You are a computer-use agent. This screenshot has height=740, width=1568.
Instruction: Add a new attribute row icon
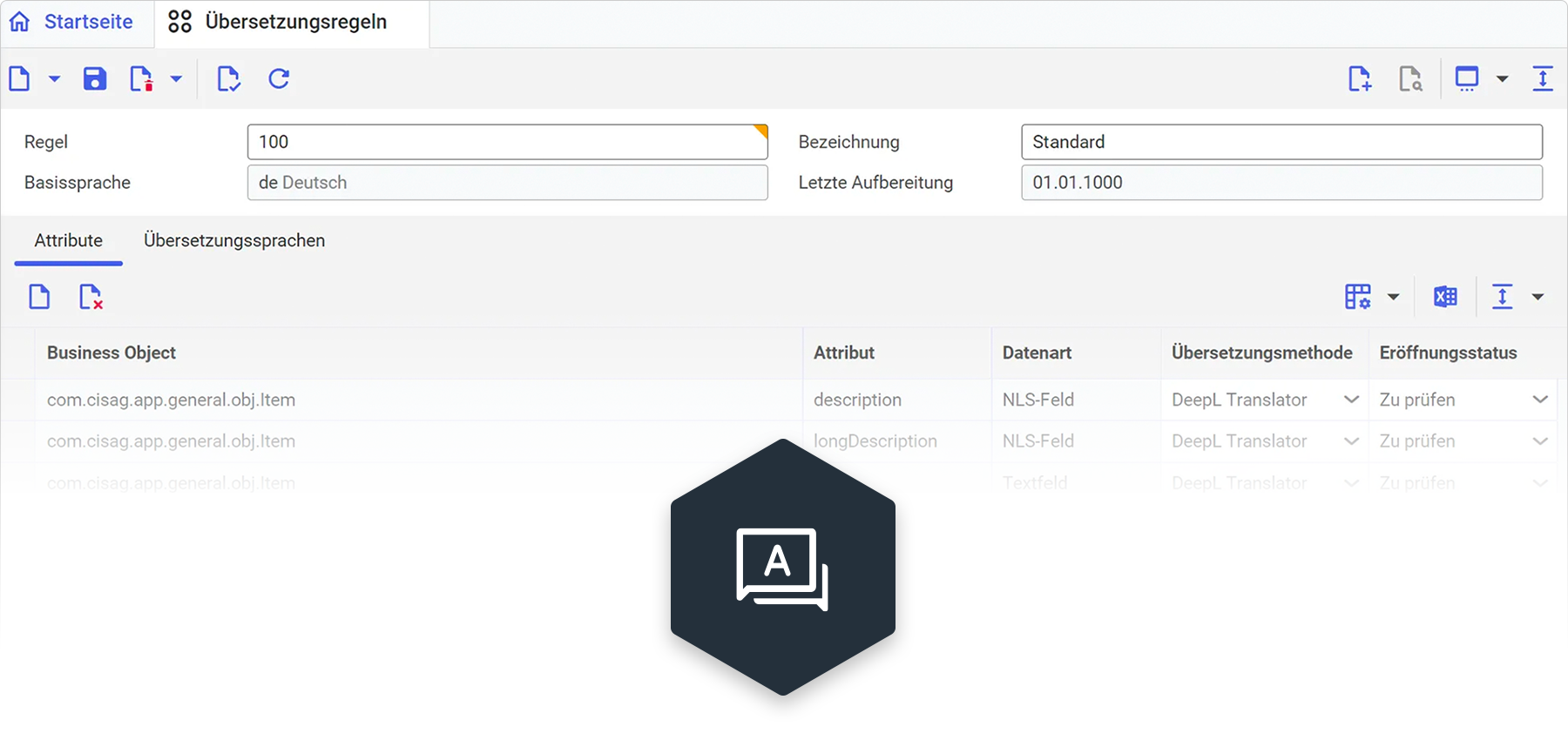click(39, 297)
